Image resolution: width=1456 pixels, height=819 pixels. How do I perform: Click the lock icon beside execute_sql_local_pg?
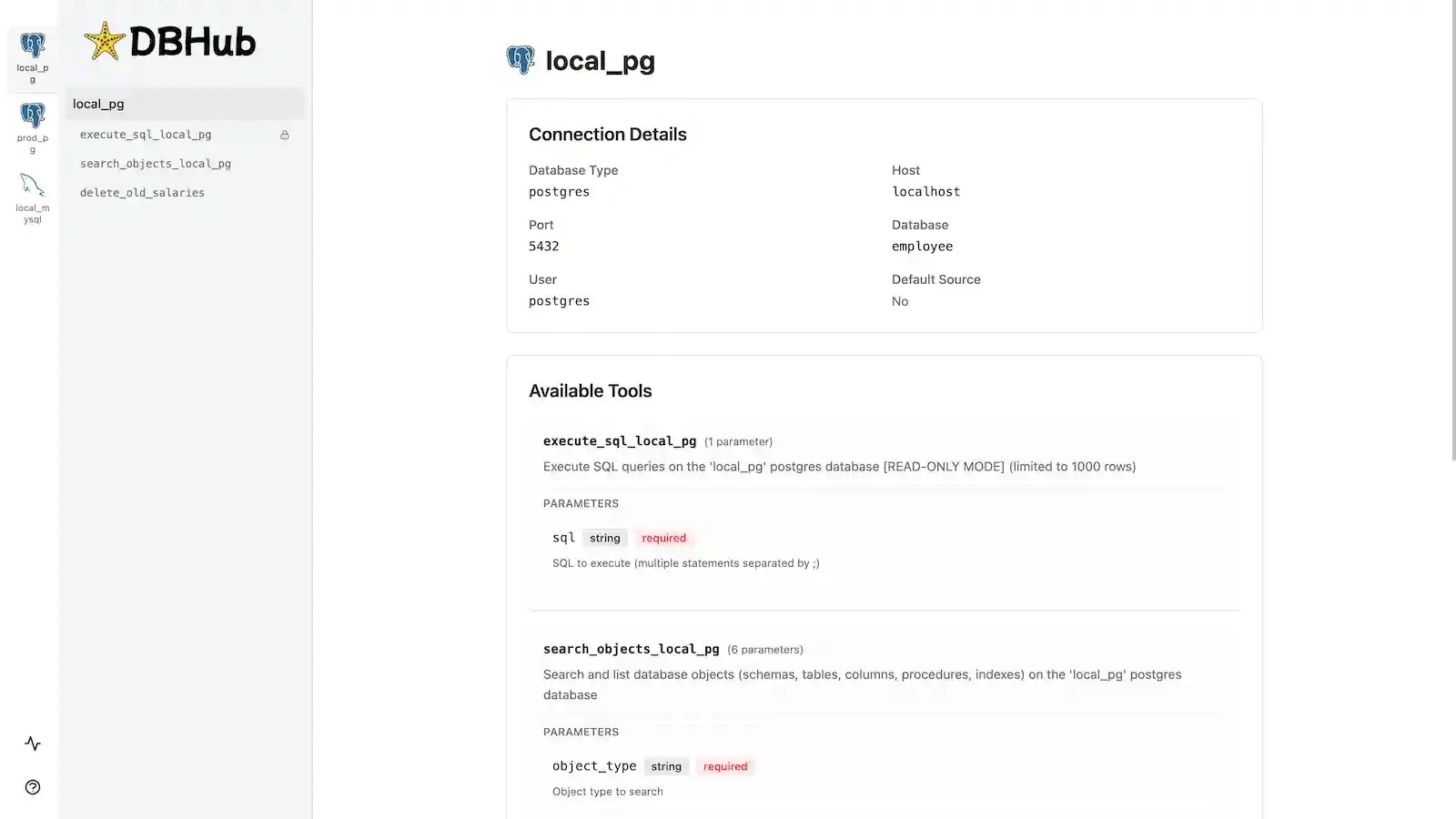coord(285,135)
